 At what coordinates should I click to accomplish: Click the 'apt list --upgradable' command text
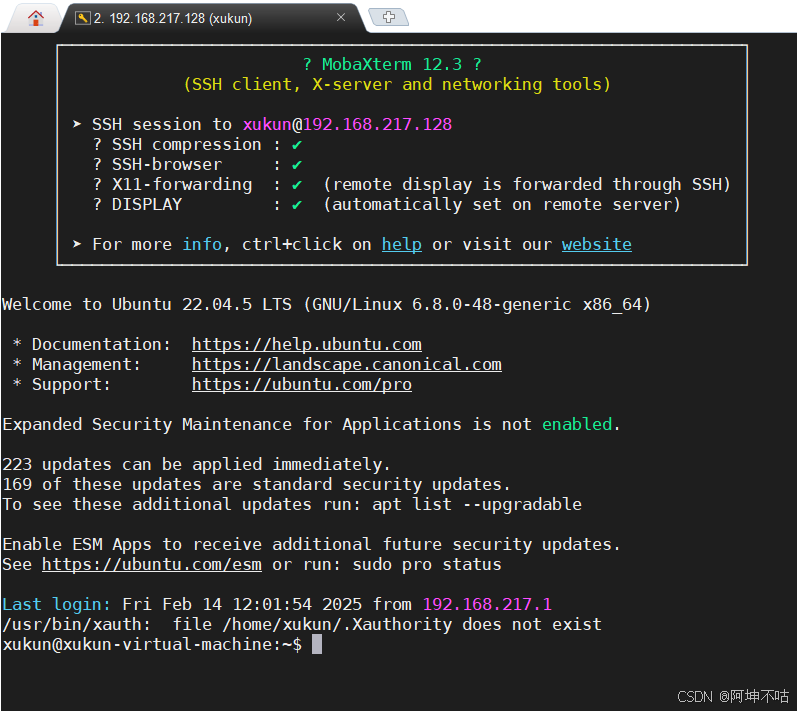click(x=477, y=505)
